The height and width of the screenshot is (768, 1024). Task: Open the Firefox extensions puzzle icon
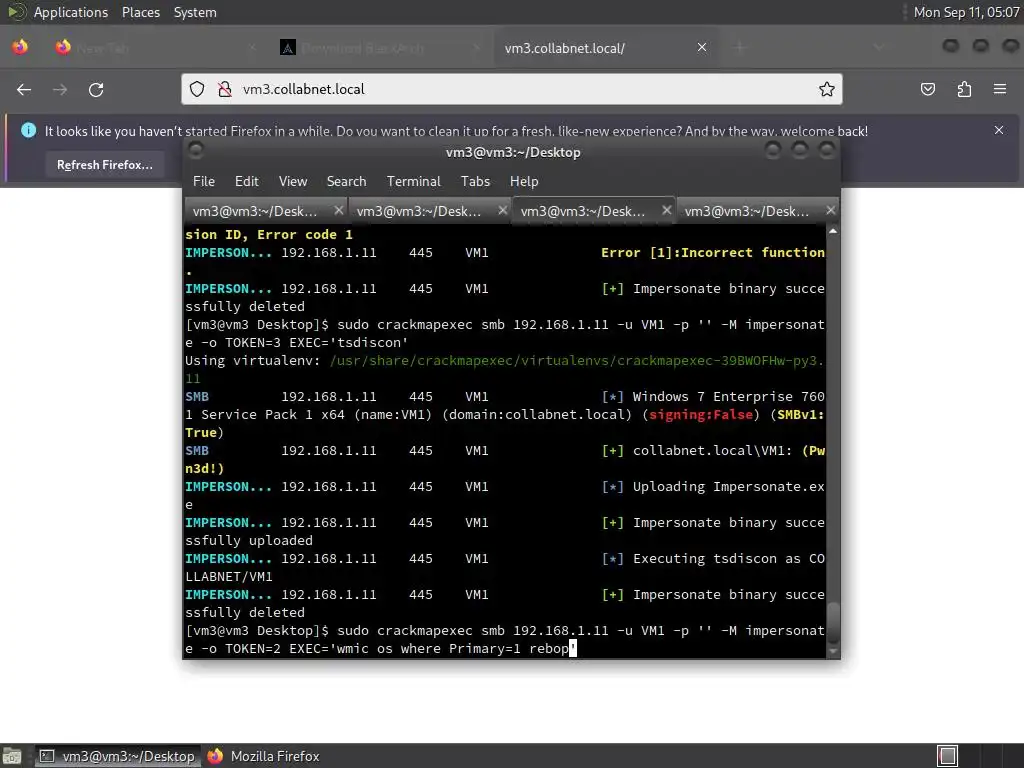coord(964,89)
